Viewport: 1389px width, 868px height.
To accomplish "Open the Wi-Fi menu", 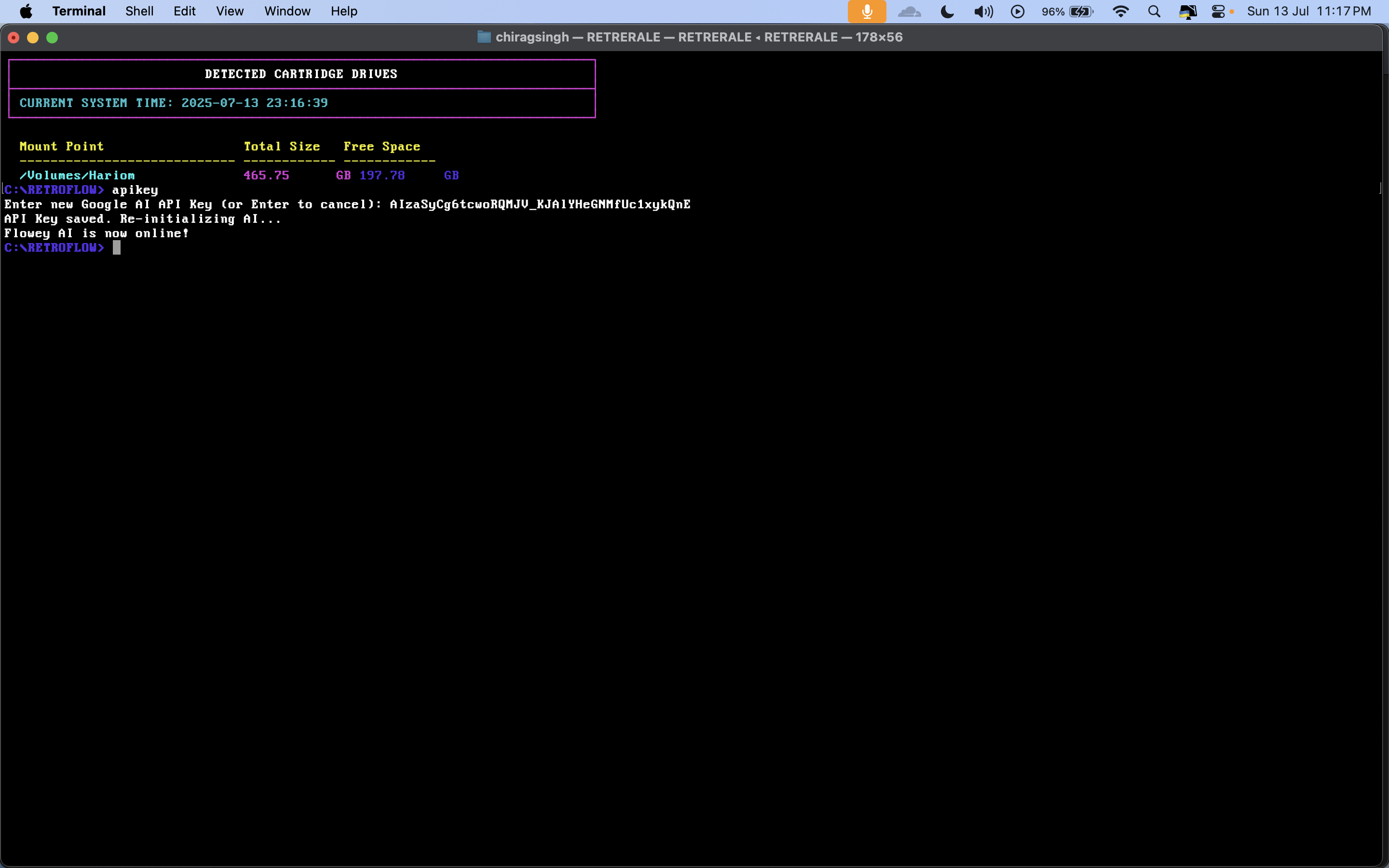I will tap(1120, 12).
